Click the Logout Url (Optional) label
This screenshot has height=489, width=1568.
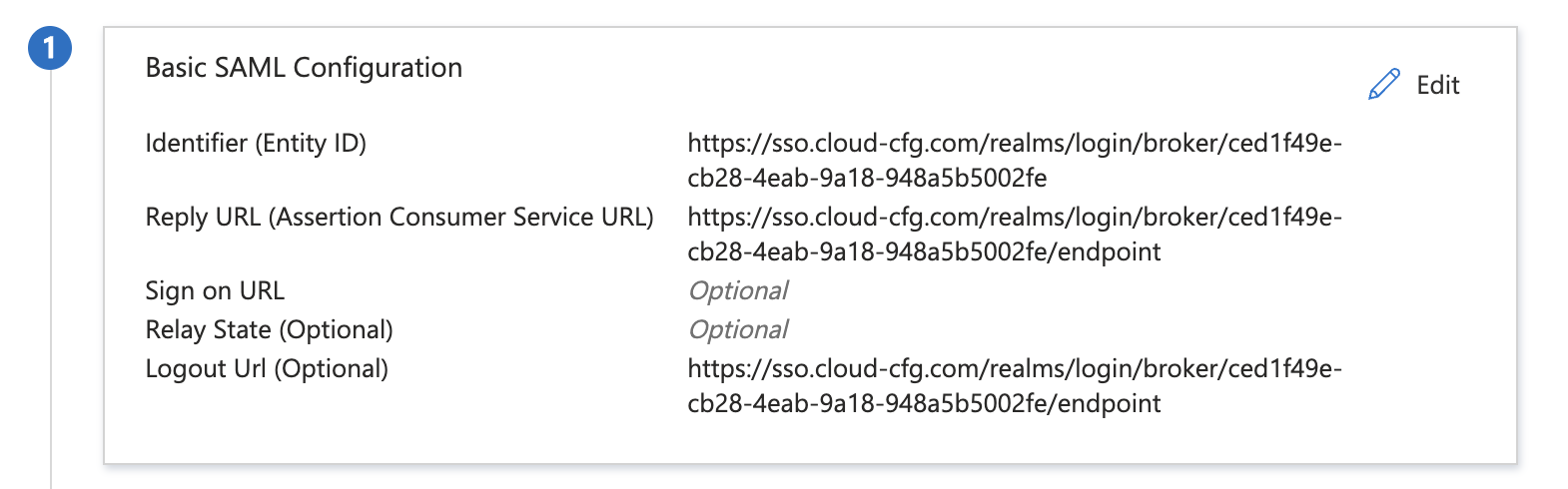(x=267, y=369)
